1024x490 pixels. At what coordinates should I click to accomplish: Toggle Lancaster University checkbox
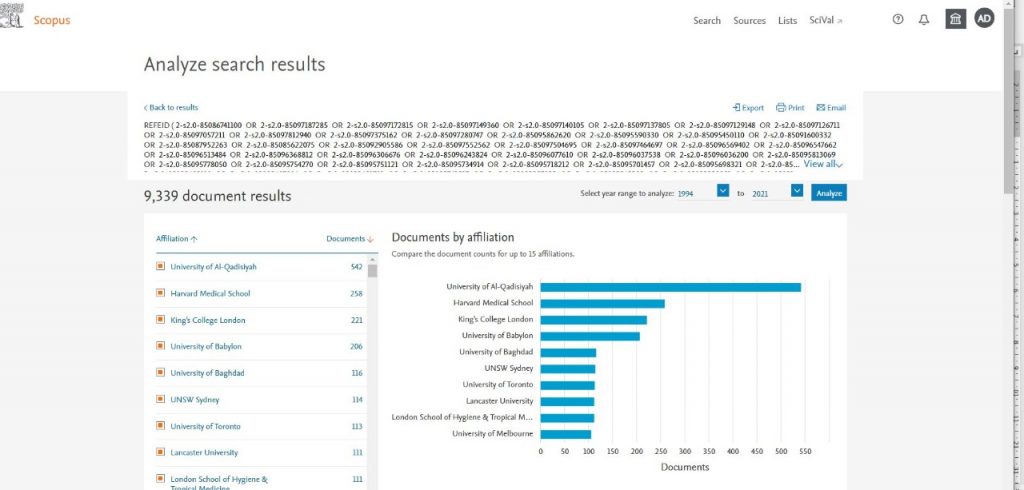[160, 451]
